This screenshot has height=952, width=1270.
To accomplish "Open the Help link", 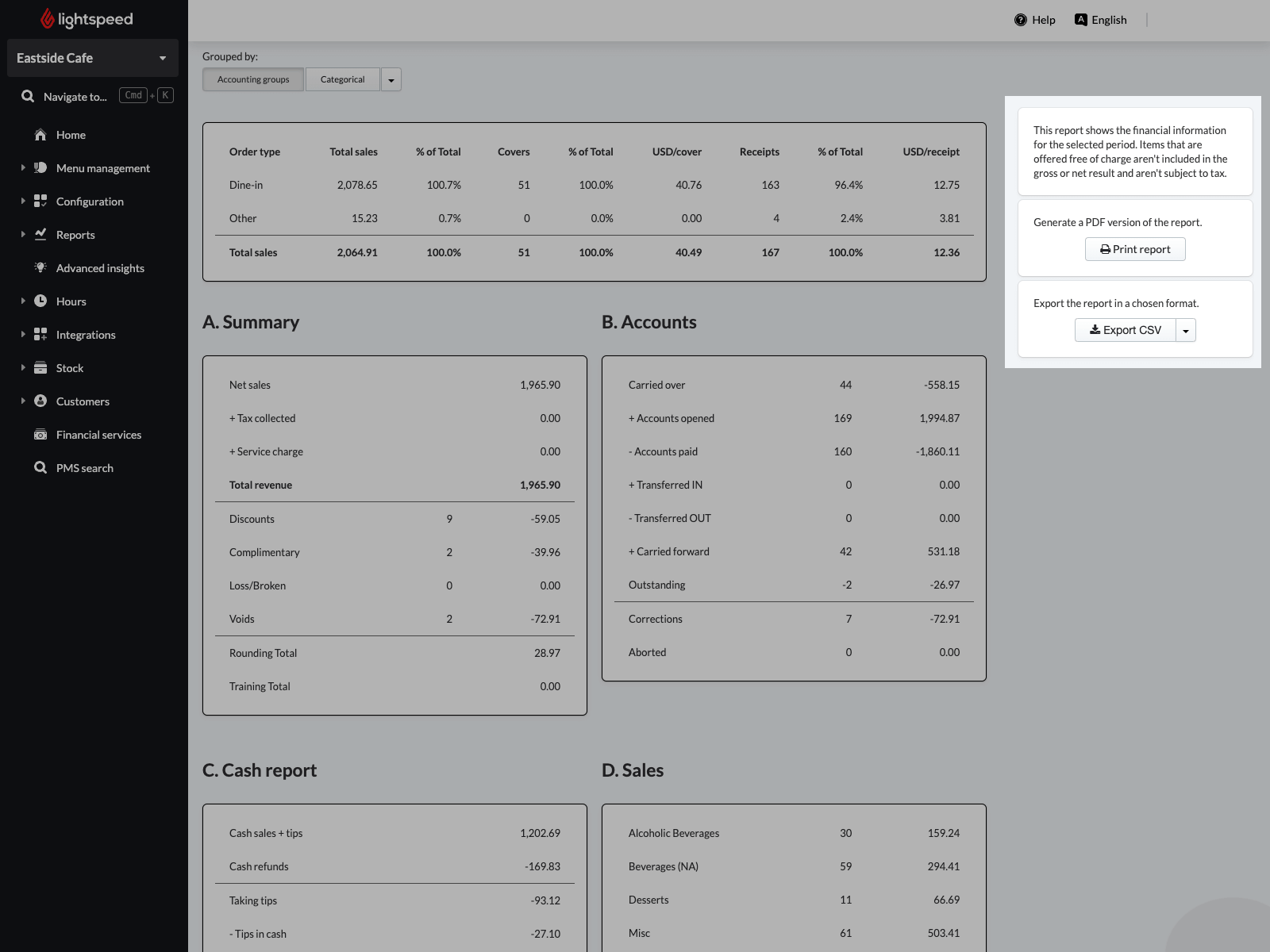I will [1035, 20].
